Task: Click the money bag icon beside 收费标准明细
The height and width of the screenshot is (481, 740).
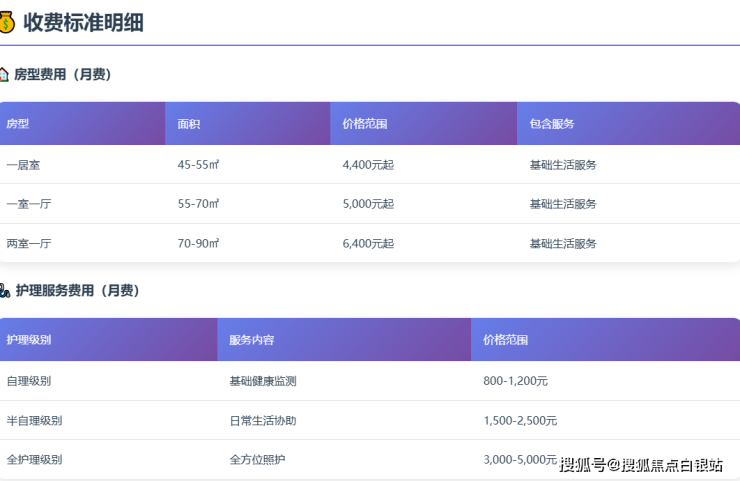Action: click(6, 22)
